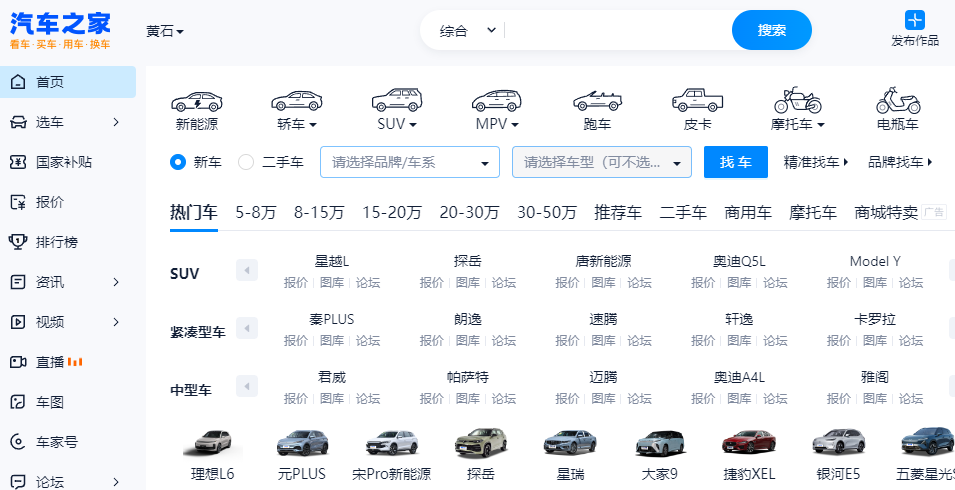Expand the 视频 sidebar chevron
Image resolution: width=955 pixels, height=490 pixels.
tap(116, 322)
